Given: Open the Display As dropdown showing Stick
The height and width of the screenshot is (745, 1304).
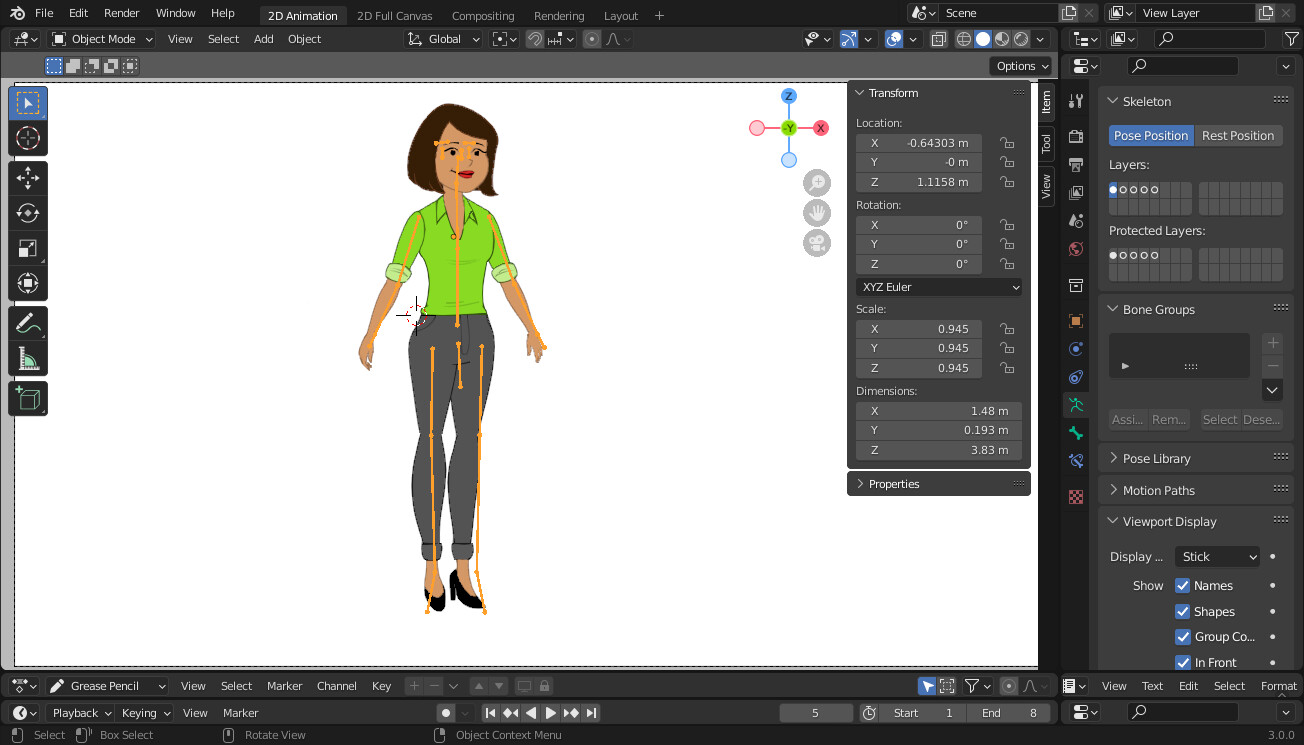Looking at the screenshot, I should point(1217,556).
